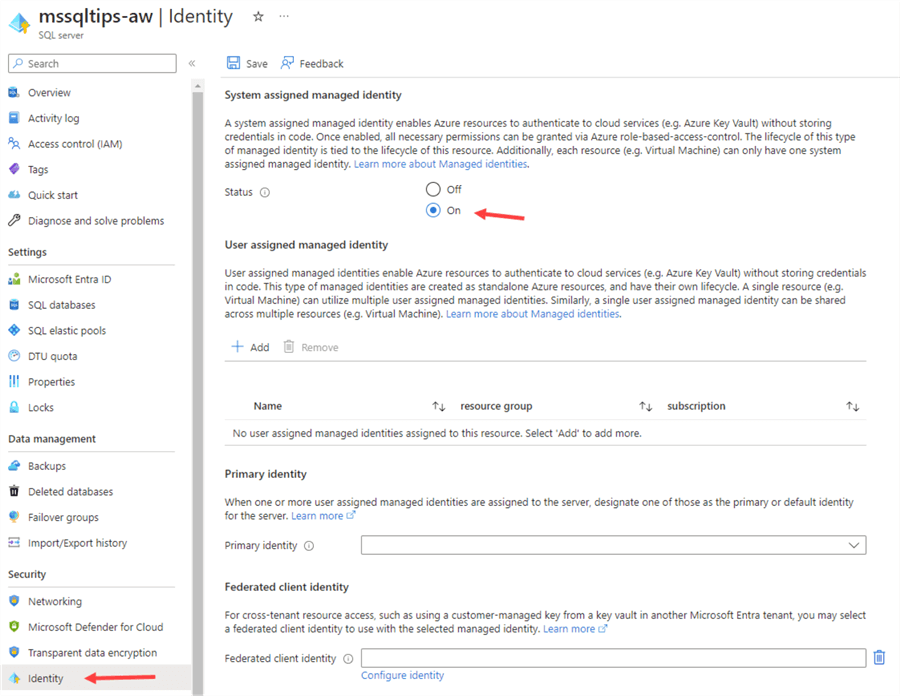Open Federated client identity Learn more link
900x696 pixels.
(x=575, y=629)
